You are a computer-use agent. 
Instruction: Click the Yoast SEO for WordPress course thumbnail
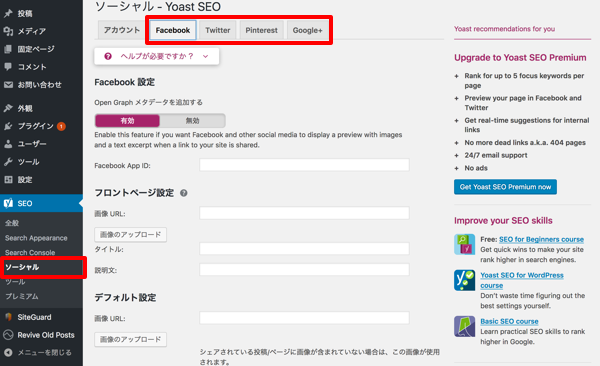[x=465, y=280]
